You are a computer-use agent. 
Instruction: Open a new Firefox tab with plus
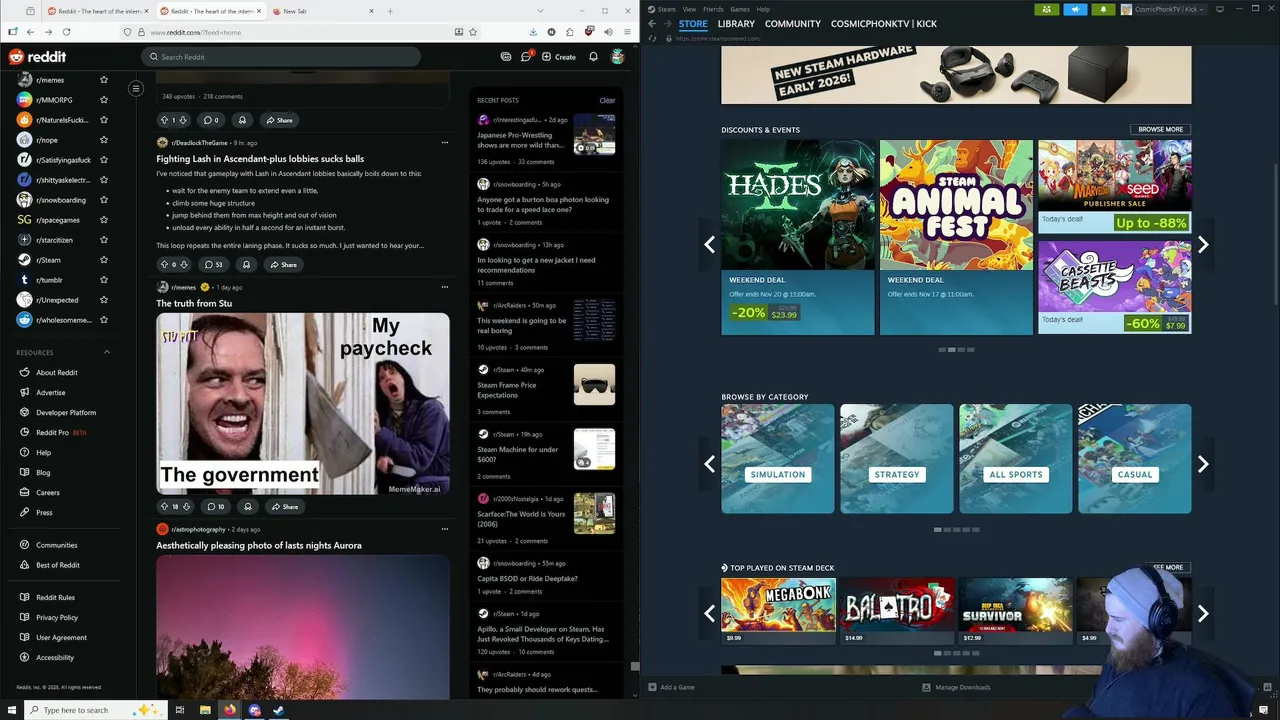(x=390, y=11)
